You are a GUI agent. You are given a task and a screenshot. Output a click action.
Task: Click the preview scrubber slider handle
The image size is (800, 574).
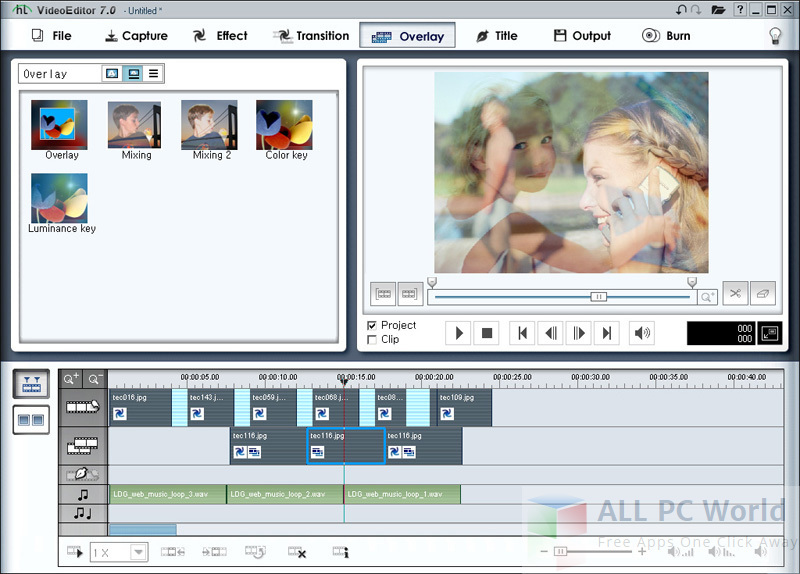598,296
